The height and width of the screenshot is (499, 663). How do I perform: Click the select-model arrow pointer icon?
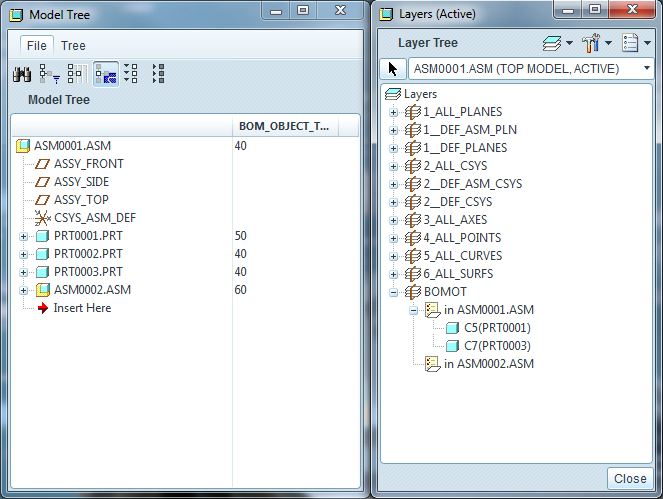coord(393,69)
